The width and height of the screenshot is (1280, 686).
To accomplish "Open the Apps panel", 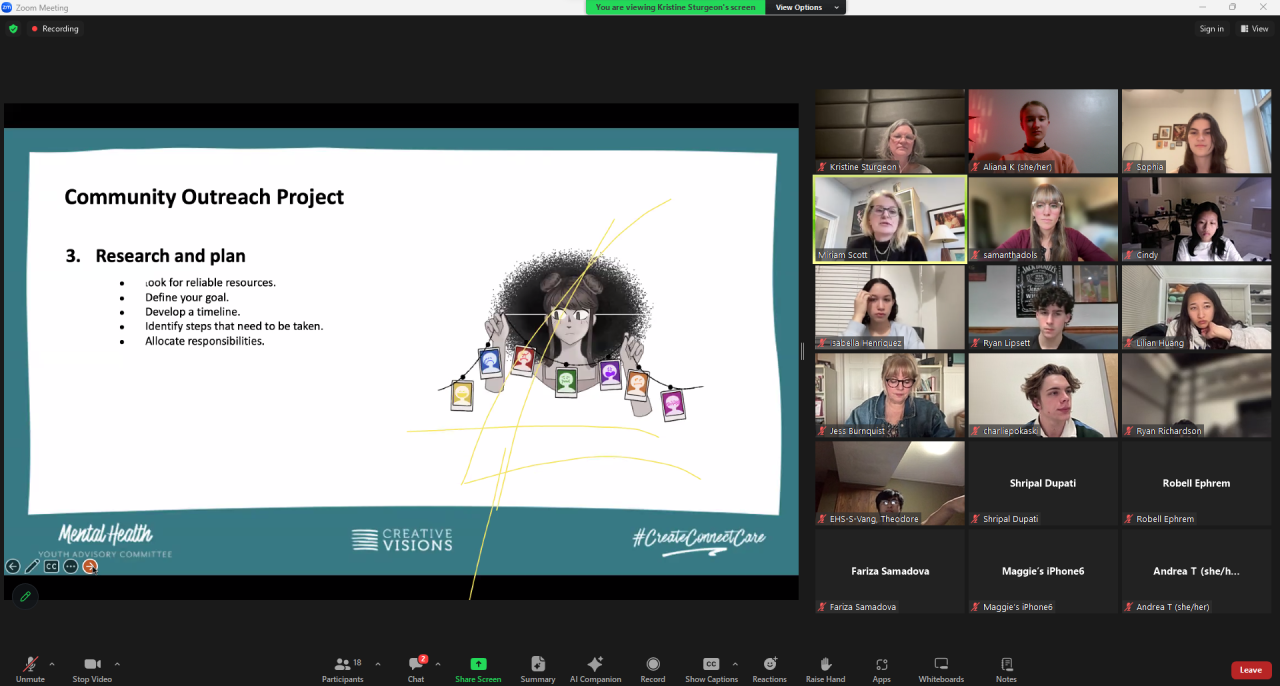I will 881,669.
